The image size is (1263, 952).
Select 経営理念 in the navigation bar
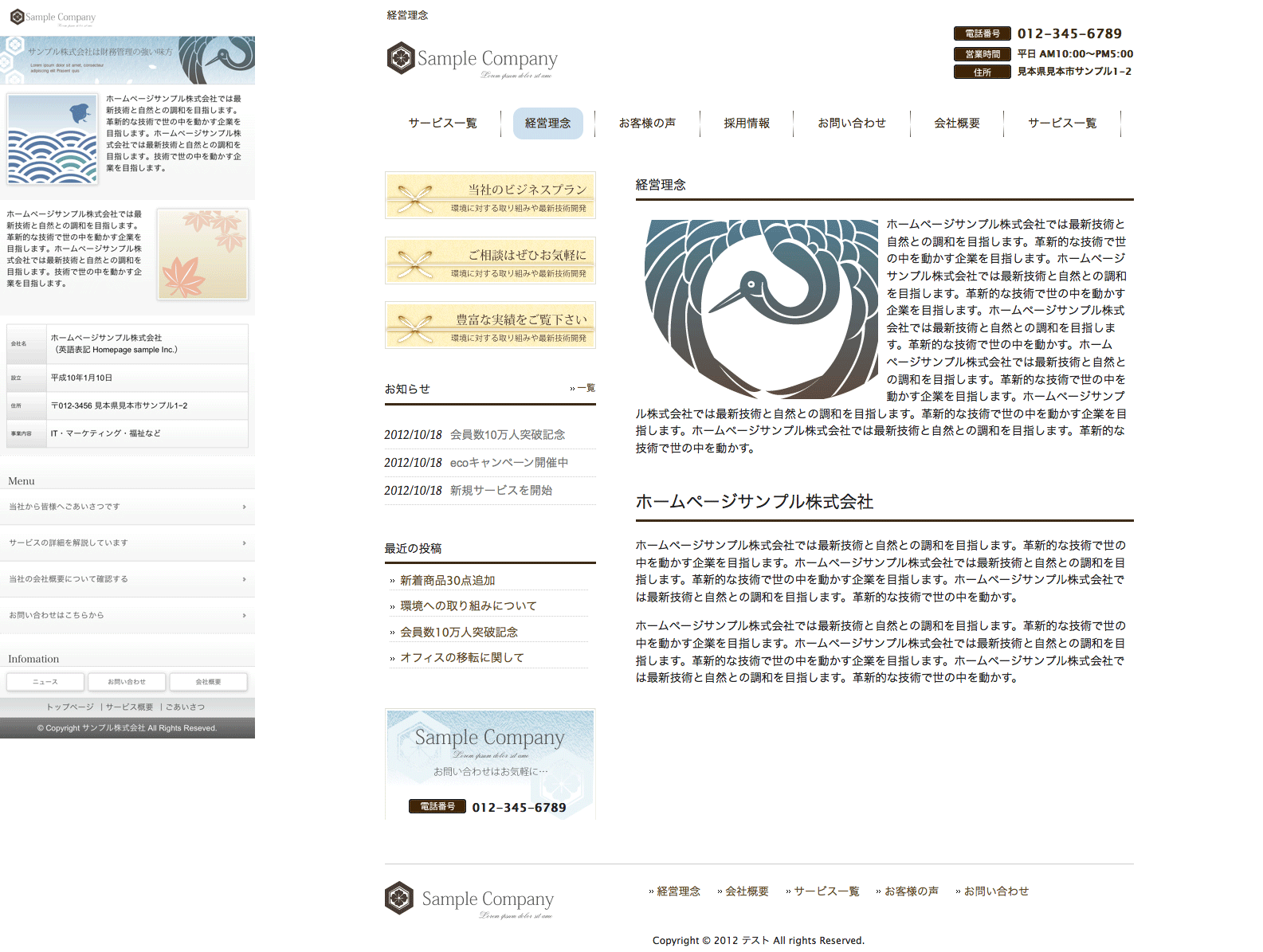[x=547, y=123]
